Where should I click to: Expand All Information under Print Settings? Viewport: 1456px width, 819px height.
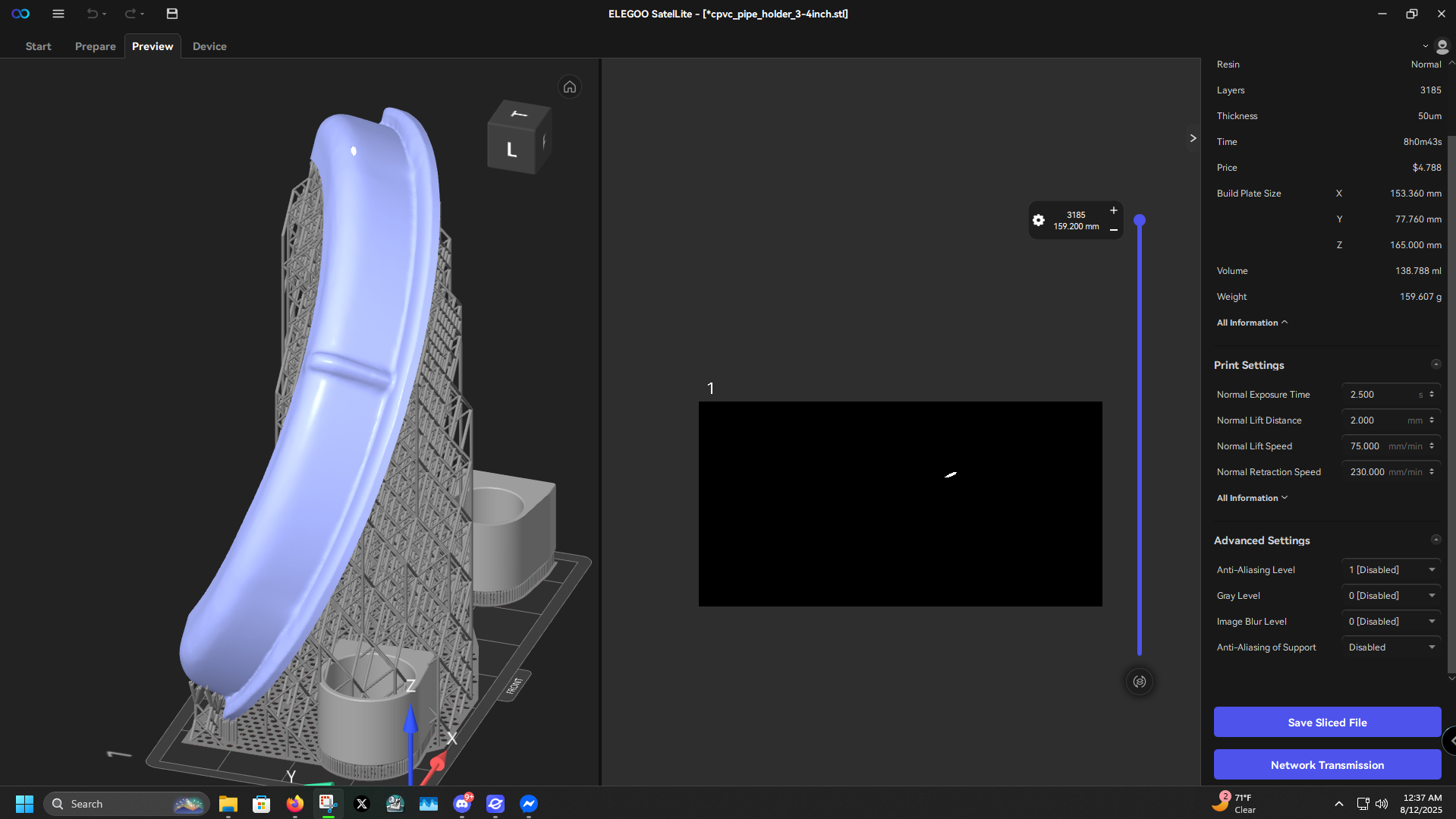(1252, 498)
